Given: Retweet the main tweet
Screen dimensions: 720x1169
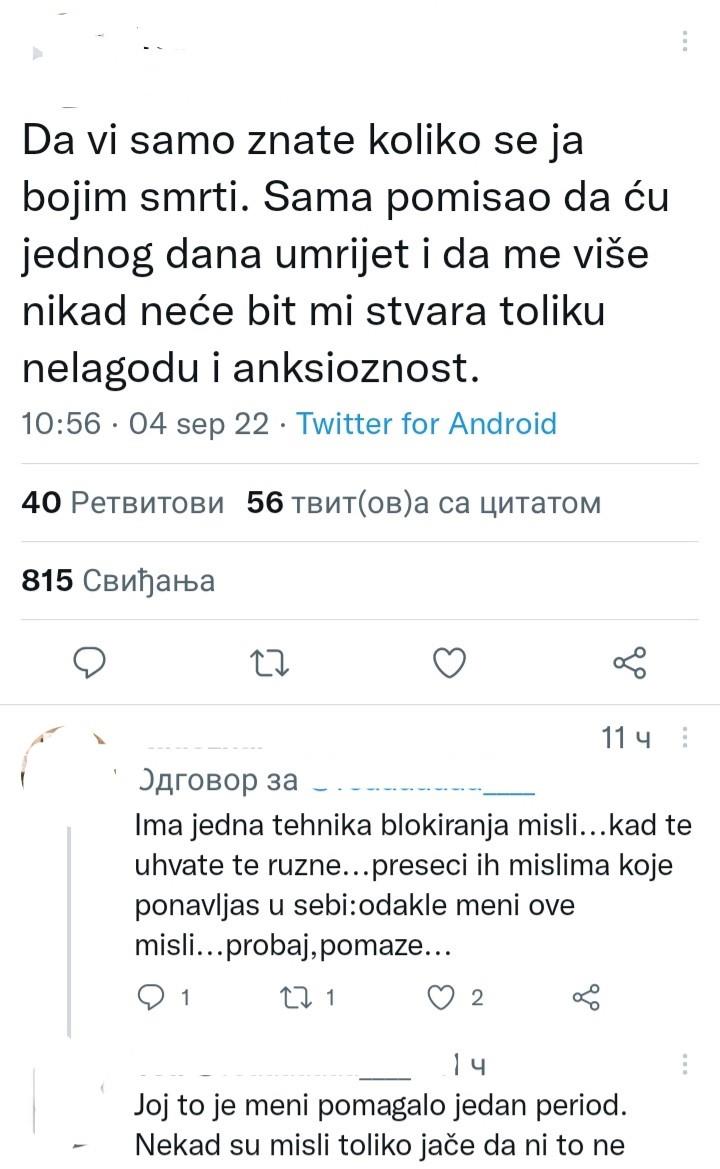Looking at the screenshot, I should (269, 662).
